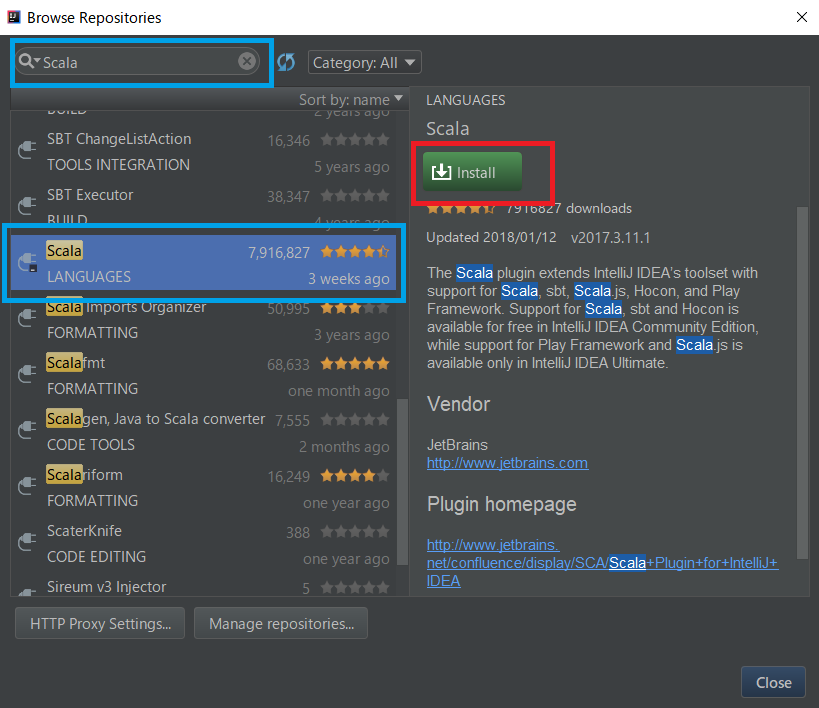Select SBT Executor plugin row

tap(203, 207)
